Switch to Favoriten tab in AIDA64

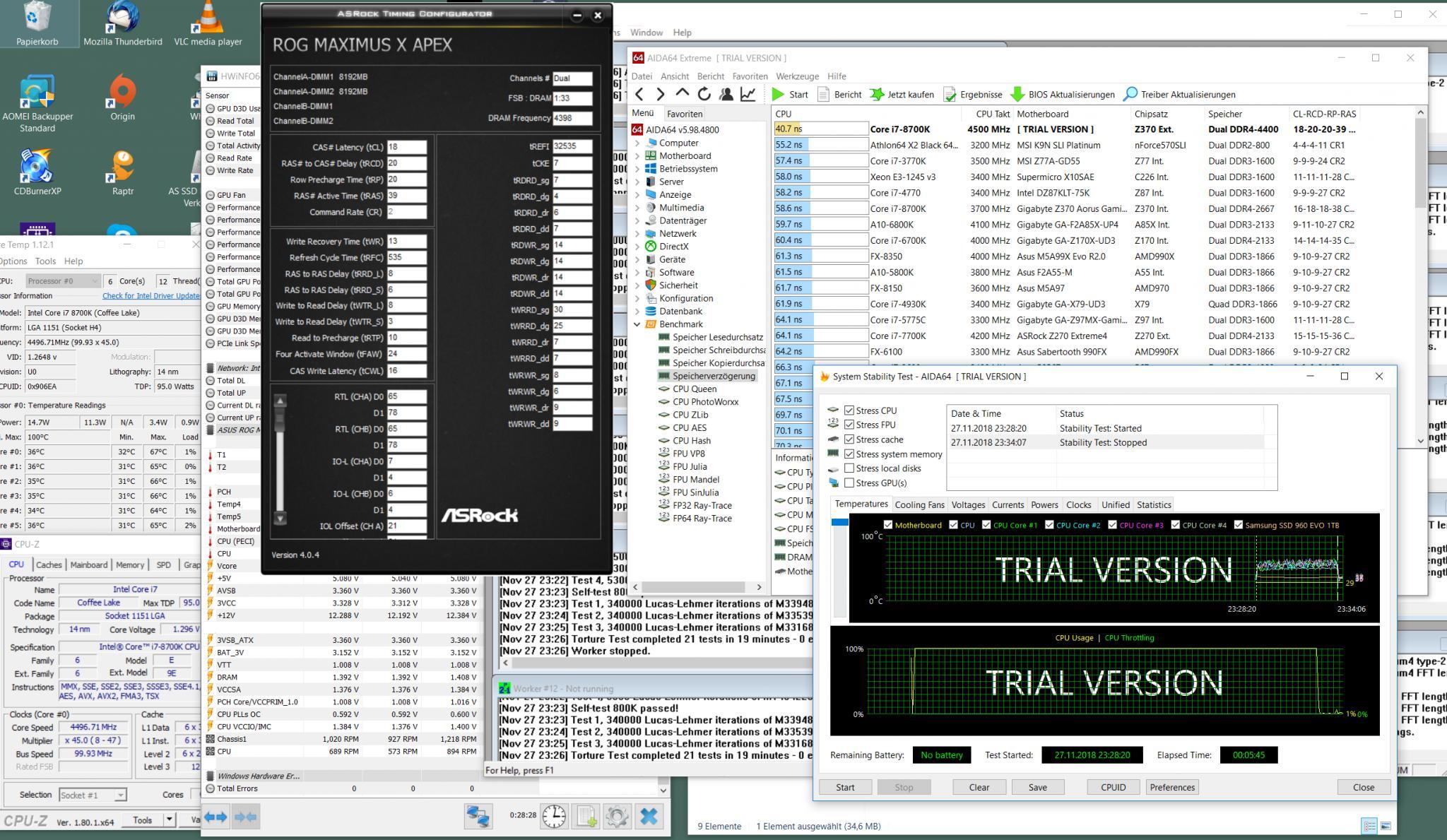click(685, 114)
